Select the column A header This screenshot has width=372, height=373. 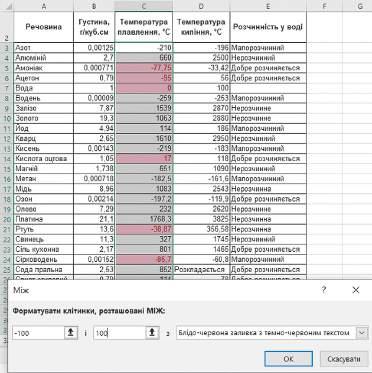coord(44,6)
